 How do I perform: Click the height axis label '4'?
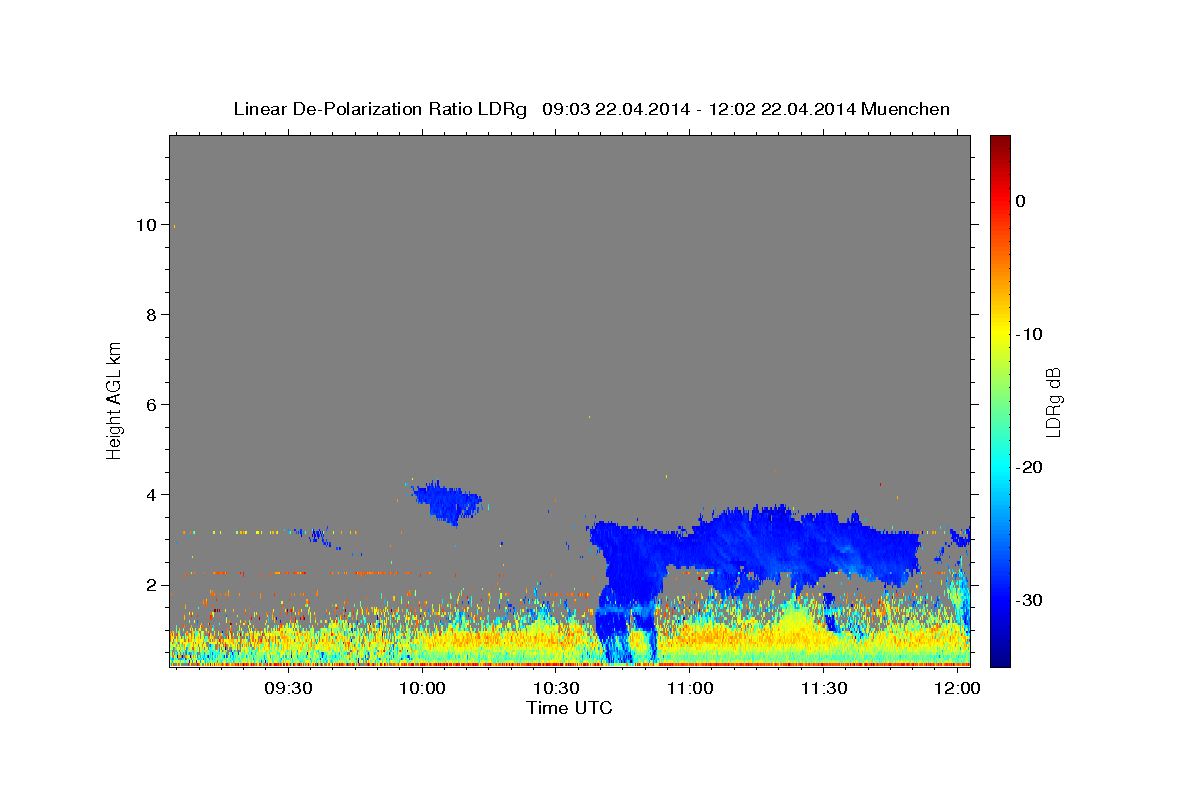tap(152, 494)
